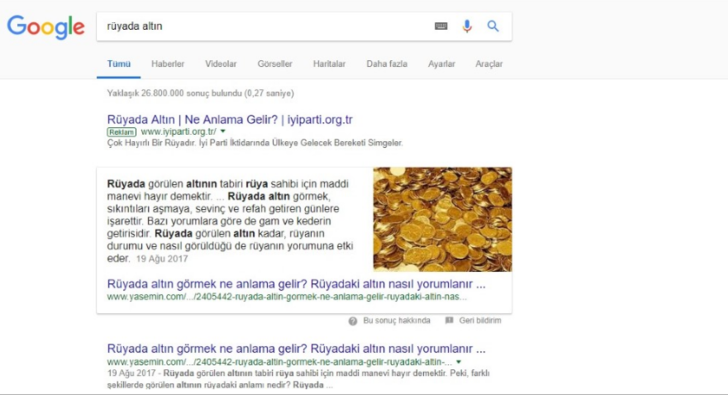Click the second result yasemin.com green URL
This screenshot has height=395, width=728.
point(280,362)
